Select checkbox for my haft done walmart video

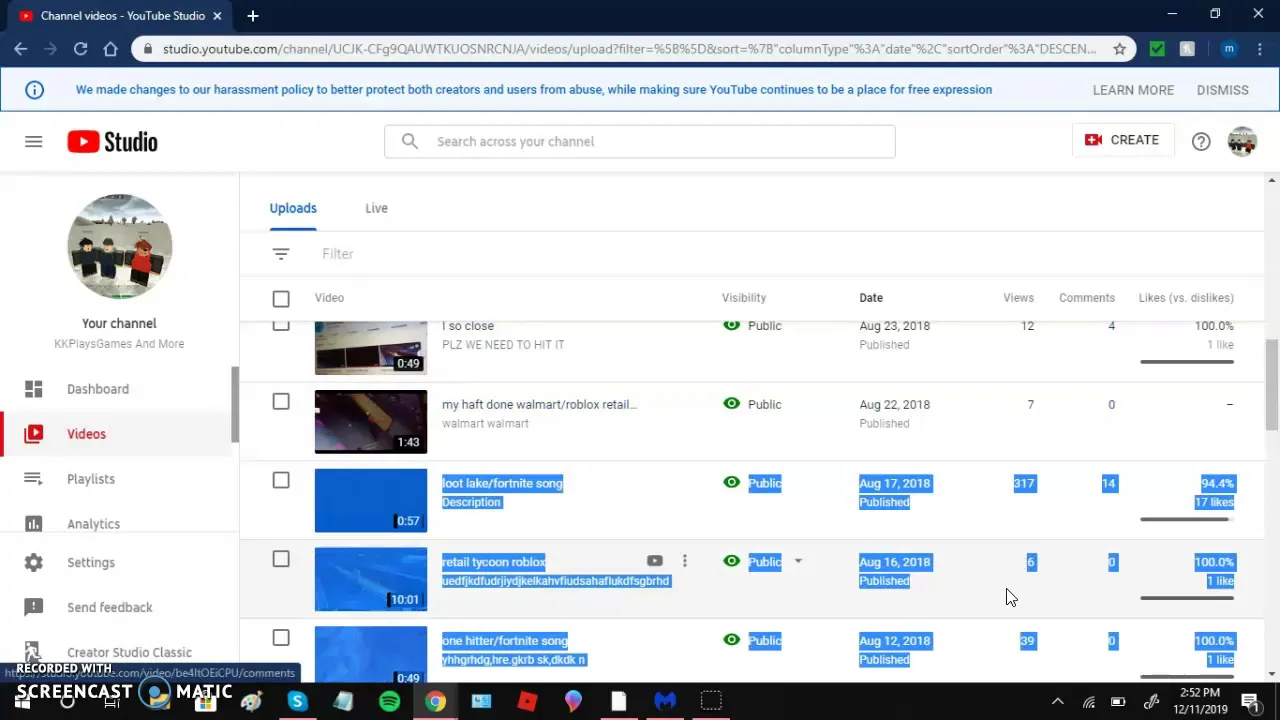281,401
